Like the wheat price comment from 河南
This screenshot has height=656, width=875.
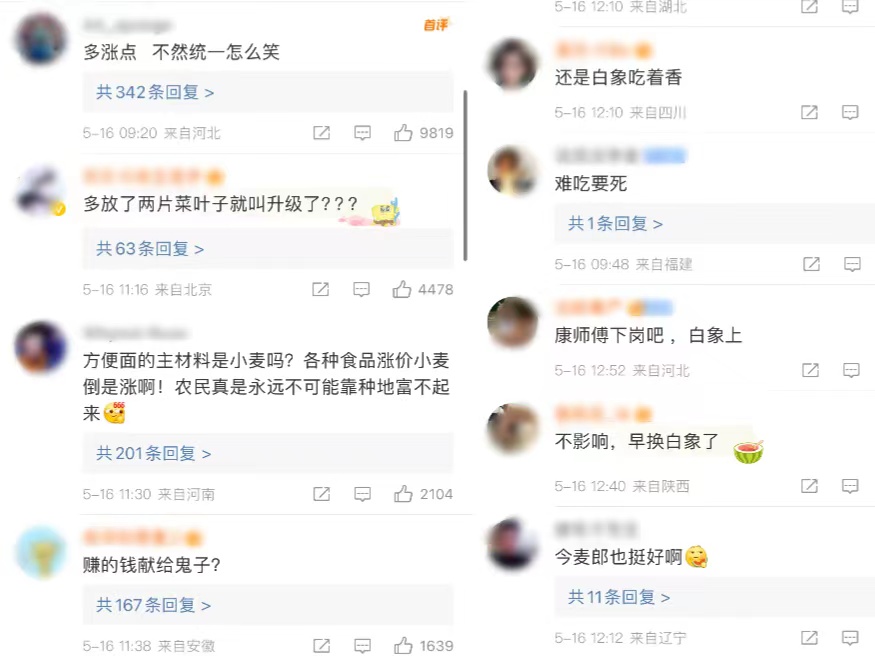(403, 494)
